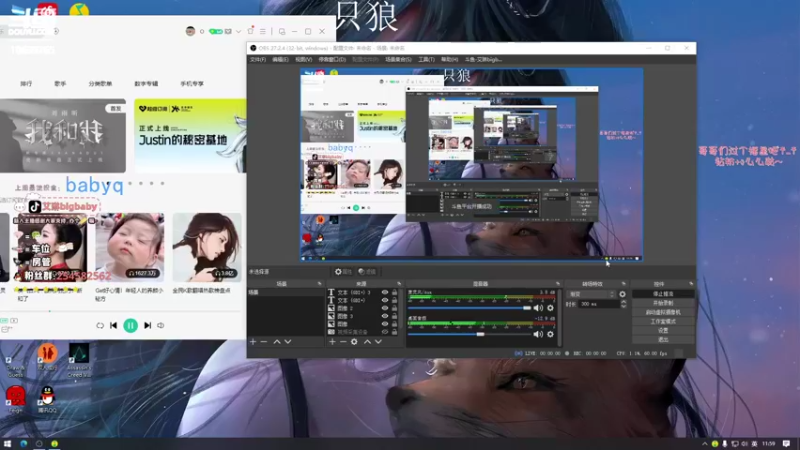Show the hidden 视频采集设备 source
Image resolution: width=800 pixels, height=450 pixels.
(385, 332)
